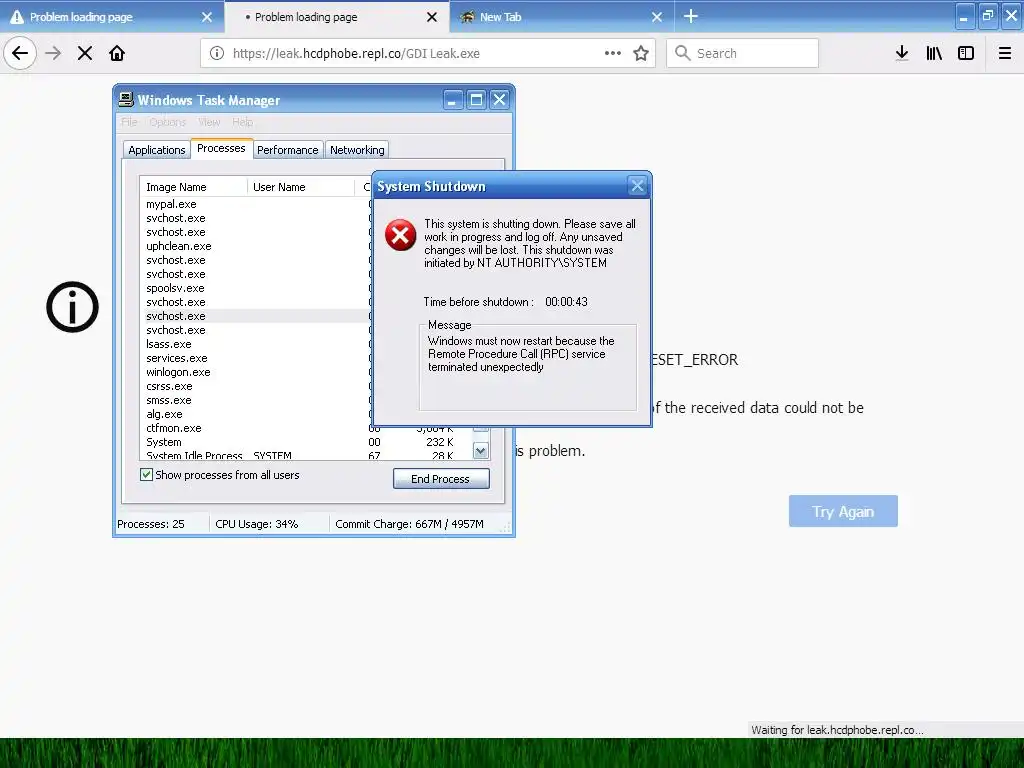Sort processes by Image Name column

coord(194,187)
